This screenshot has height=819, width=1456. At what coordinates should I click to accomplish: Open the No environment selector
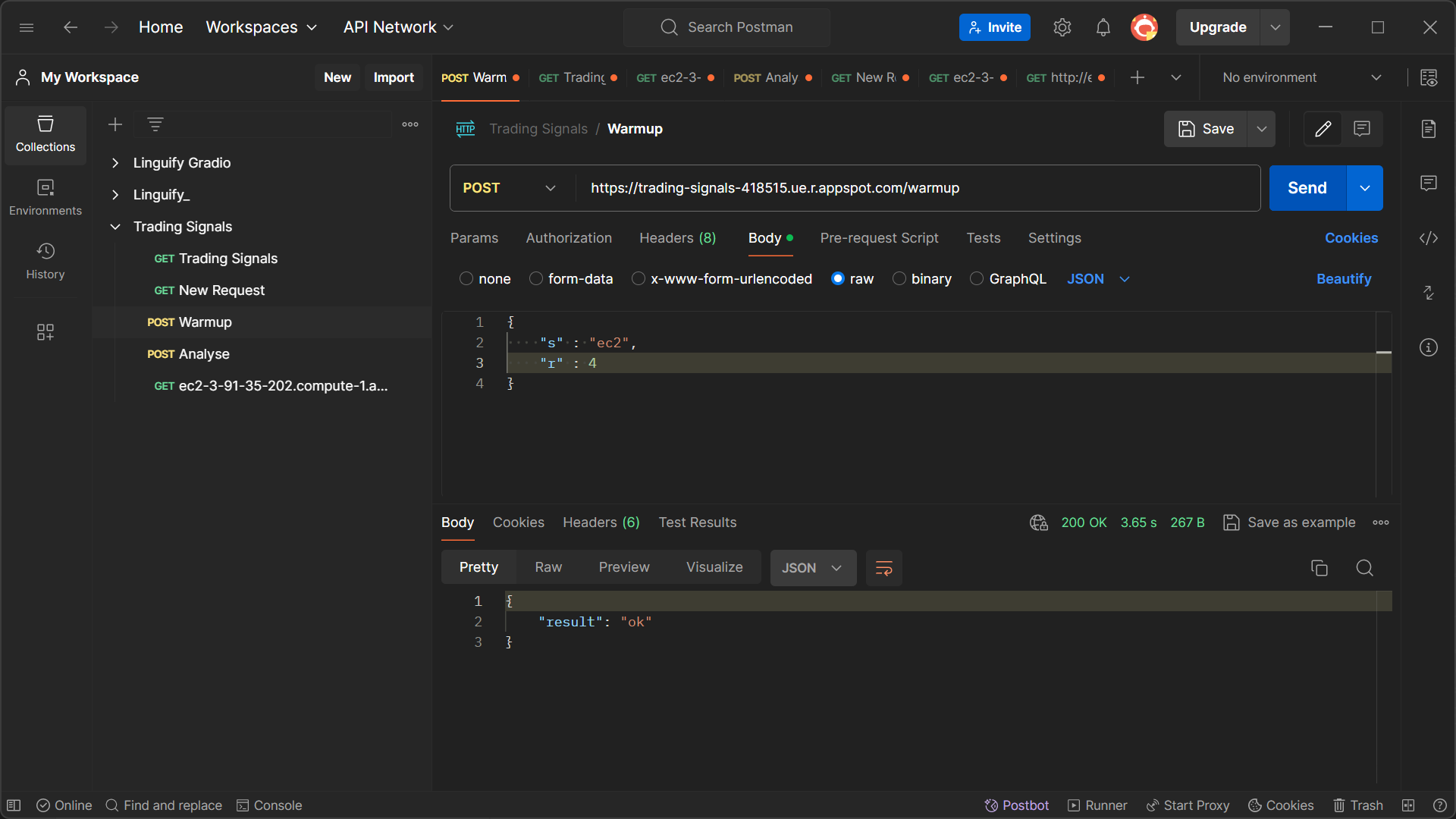point(1301,77)
